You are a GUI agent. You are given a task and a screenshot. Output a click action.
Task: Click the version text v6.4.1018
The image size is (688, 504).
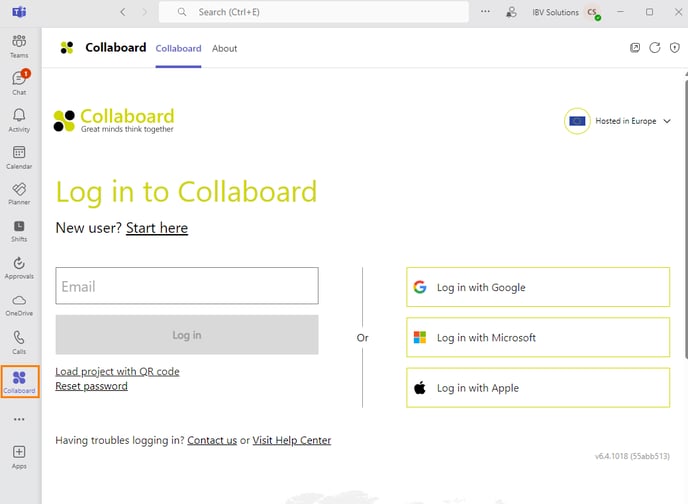[632, 456]
